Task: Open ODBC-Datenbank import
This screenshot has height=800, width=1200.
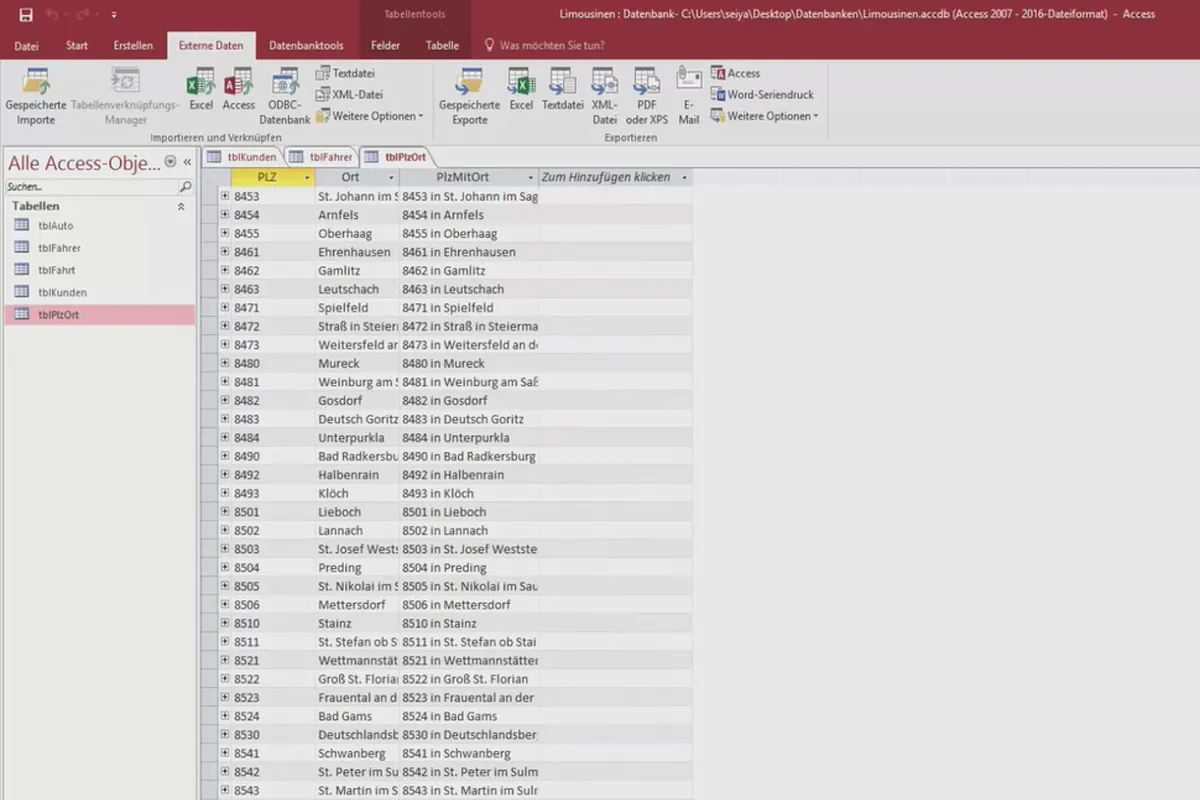Action: (x=285, y=96)
